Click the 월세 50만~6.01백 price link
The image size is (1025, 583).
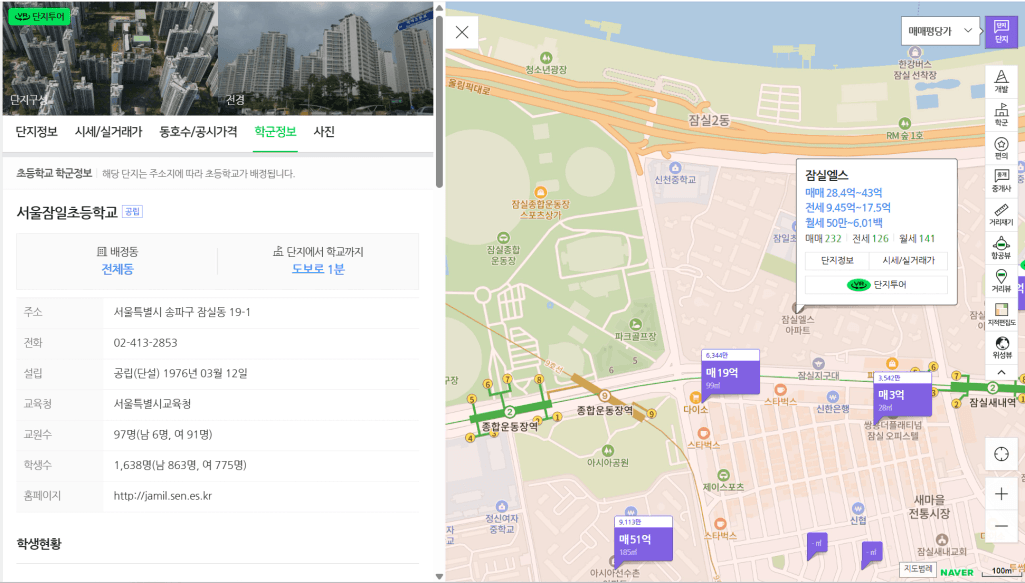pos(844,223)
